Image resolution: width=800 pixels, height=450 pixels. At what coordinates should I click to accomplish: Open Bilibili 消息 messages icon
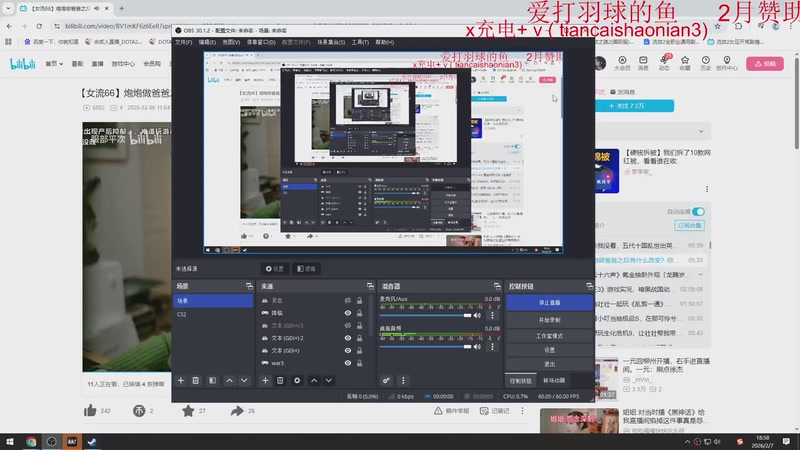pos(643,63)
